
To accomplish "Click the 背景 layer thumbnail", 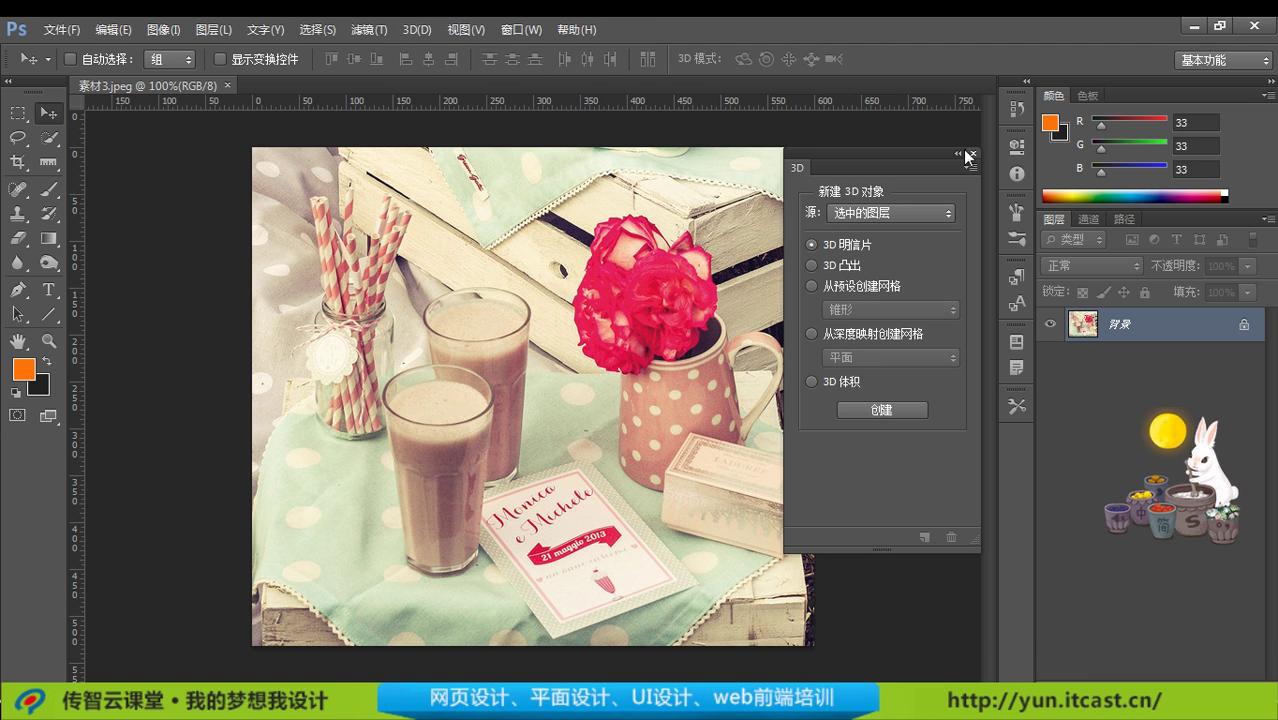I will (x=1083, y=323).
